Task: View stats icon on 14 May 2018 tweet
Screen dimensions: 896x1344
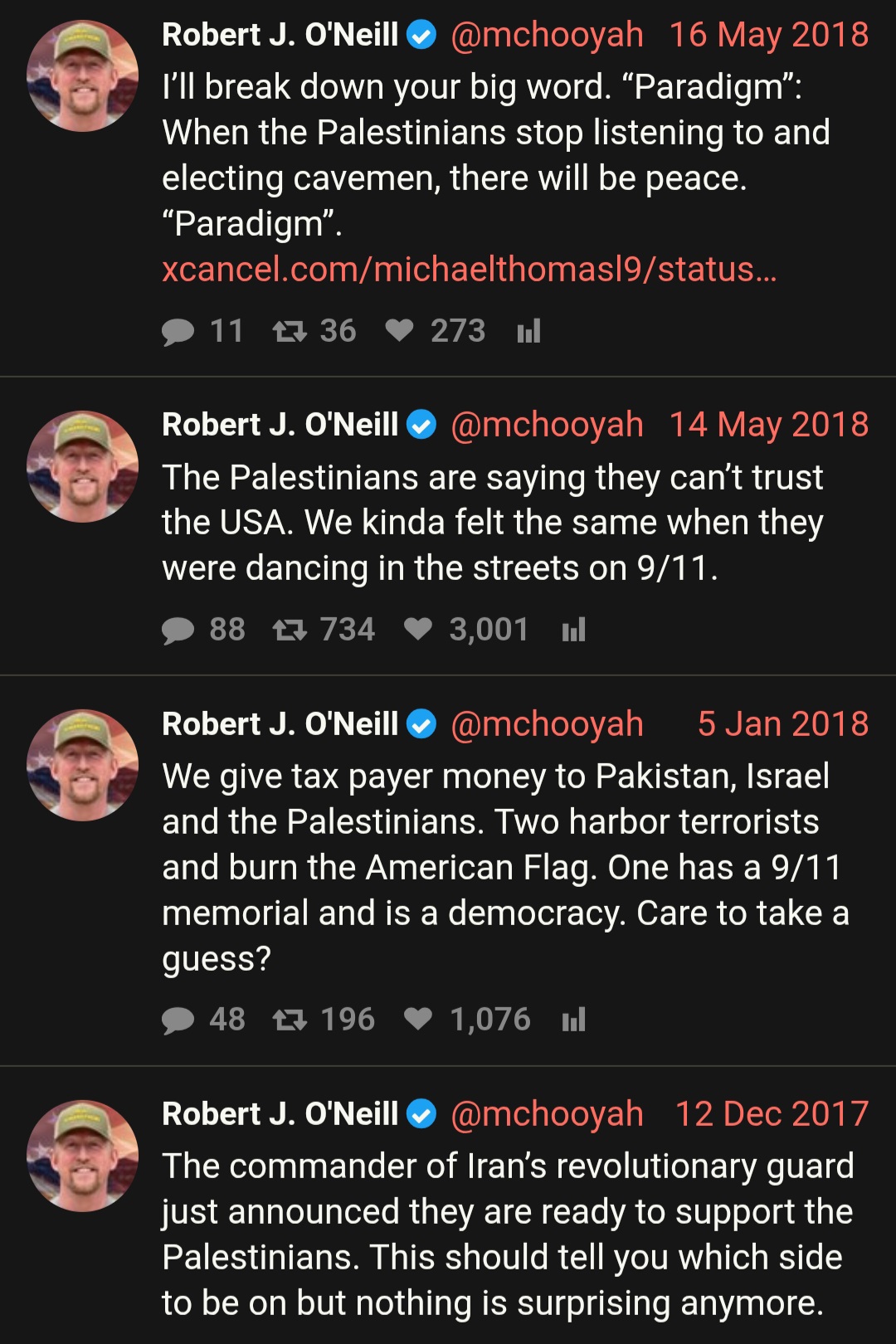Action: click(573, 630)
